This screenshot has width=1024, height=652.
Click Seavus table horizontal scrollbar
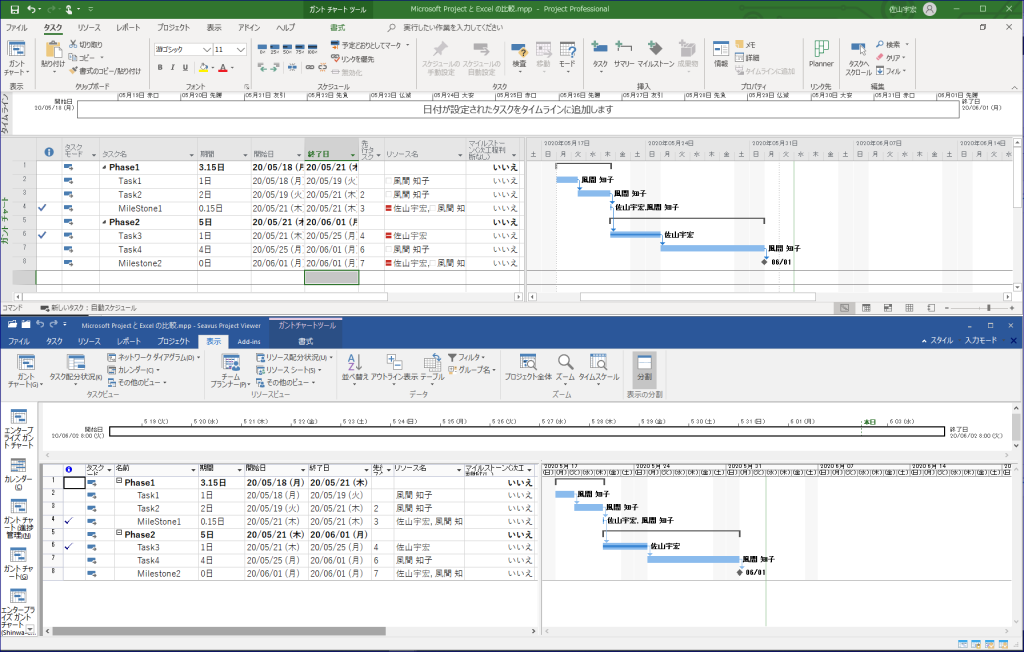point(219,631)
